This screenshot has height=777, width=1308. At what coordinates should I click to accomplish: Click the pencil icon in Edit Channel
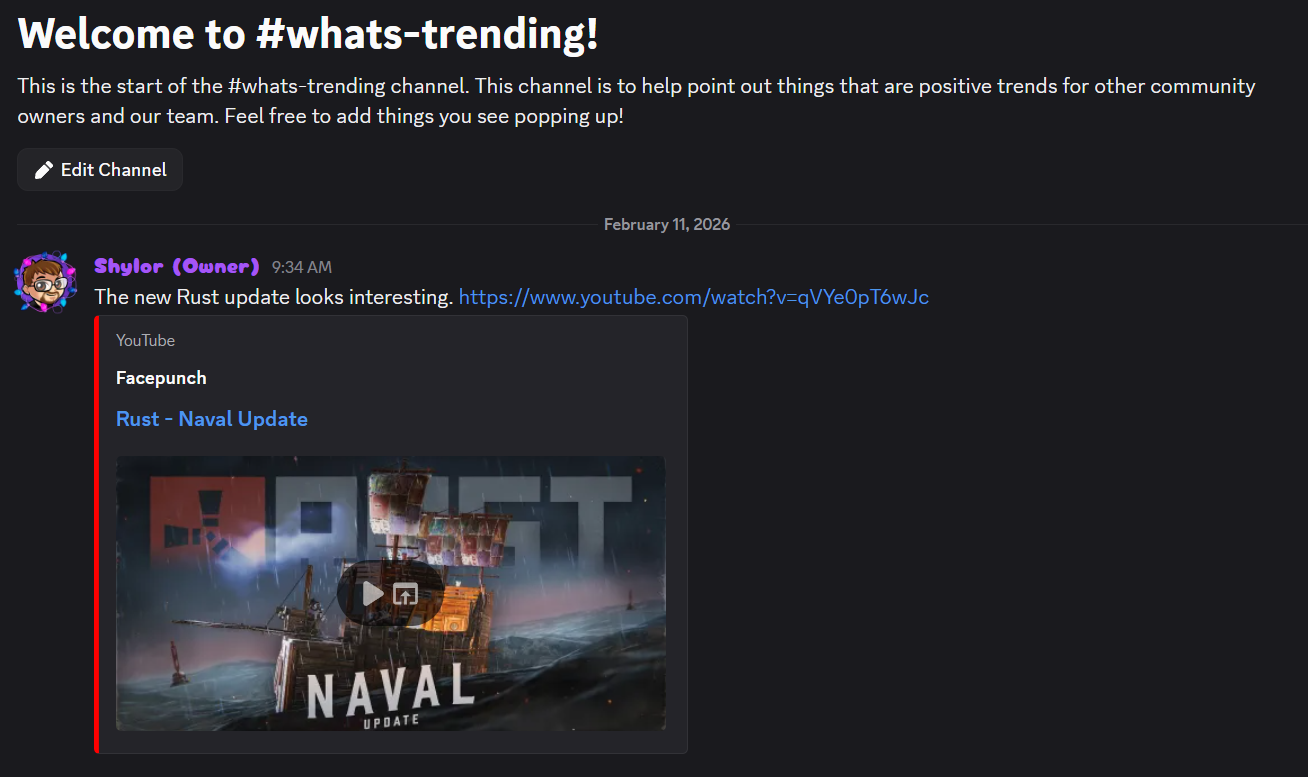[43, 170]
